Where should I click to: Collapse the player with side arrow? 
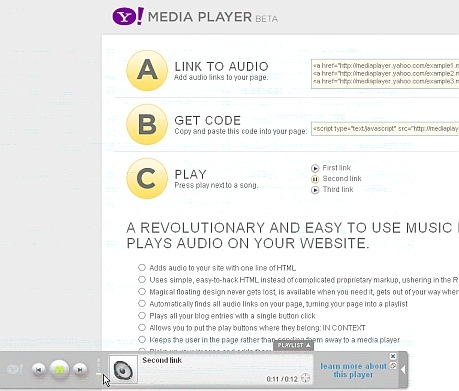click(403, 370)
